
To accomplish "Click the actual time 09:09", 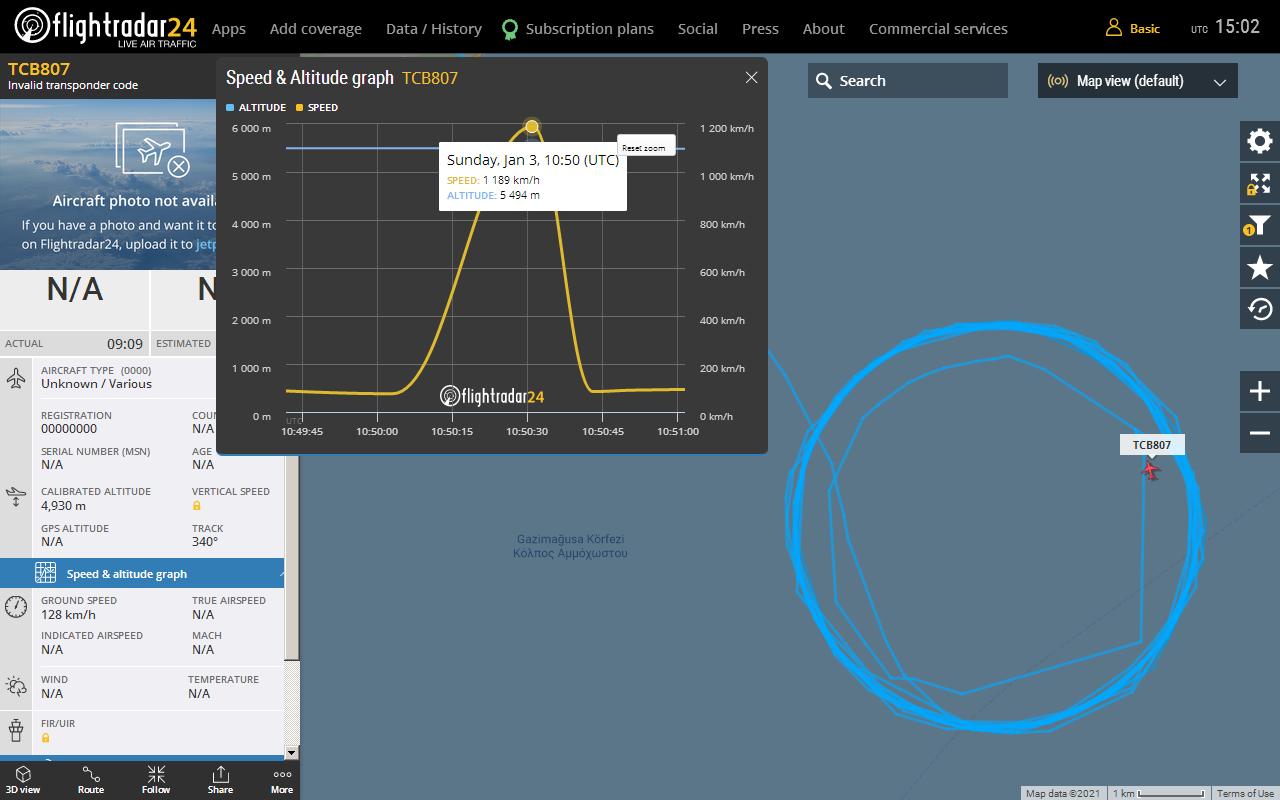I will coord(125,343).
